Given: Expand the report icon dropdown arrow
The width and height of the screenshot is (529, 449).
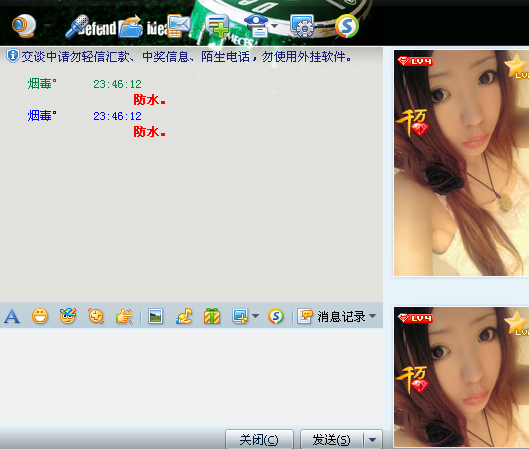Looking at the screenshot, I should (275, 26).
